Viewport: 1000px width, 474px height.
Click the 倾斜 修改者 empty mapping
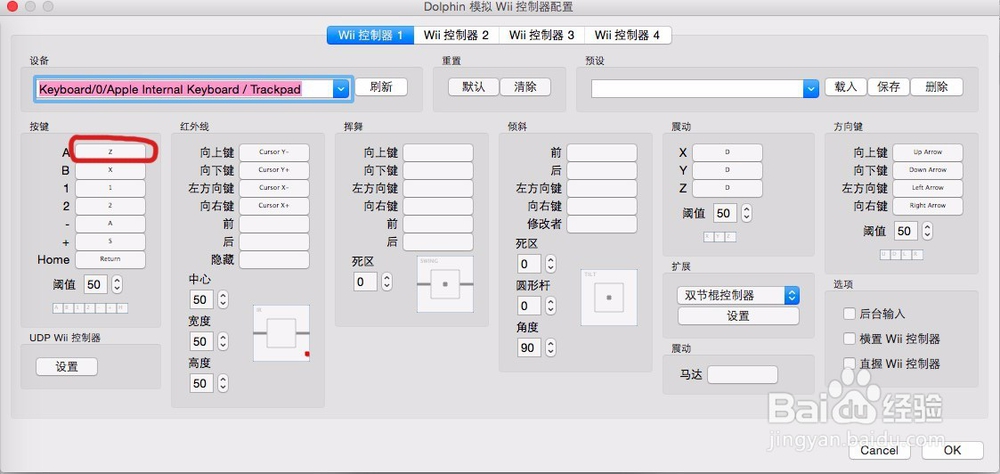(602, 224)
